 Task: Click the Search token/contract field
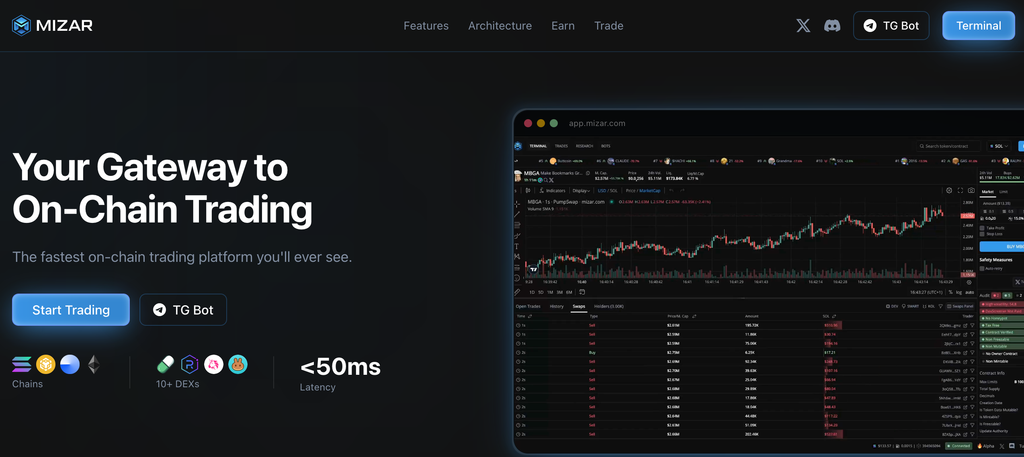pyautogui.click(x=948, y=146)
